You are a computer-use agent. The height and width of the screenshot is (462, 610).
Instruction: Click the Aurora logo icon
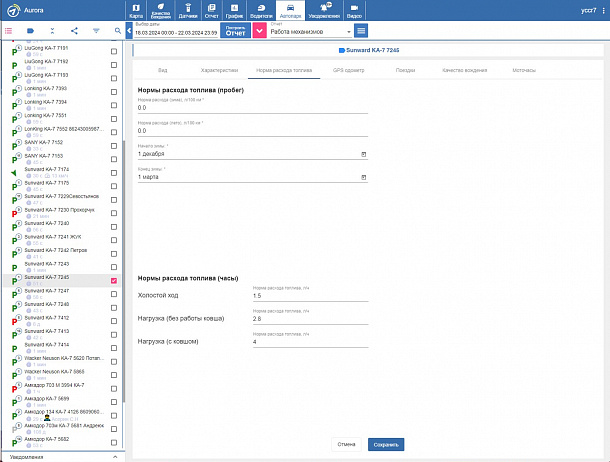13,10
